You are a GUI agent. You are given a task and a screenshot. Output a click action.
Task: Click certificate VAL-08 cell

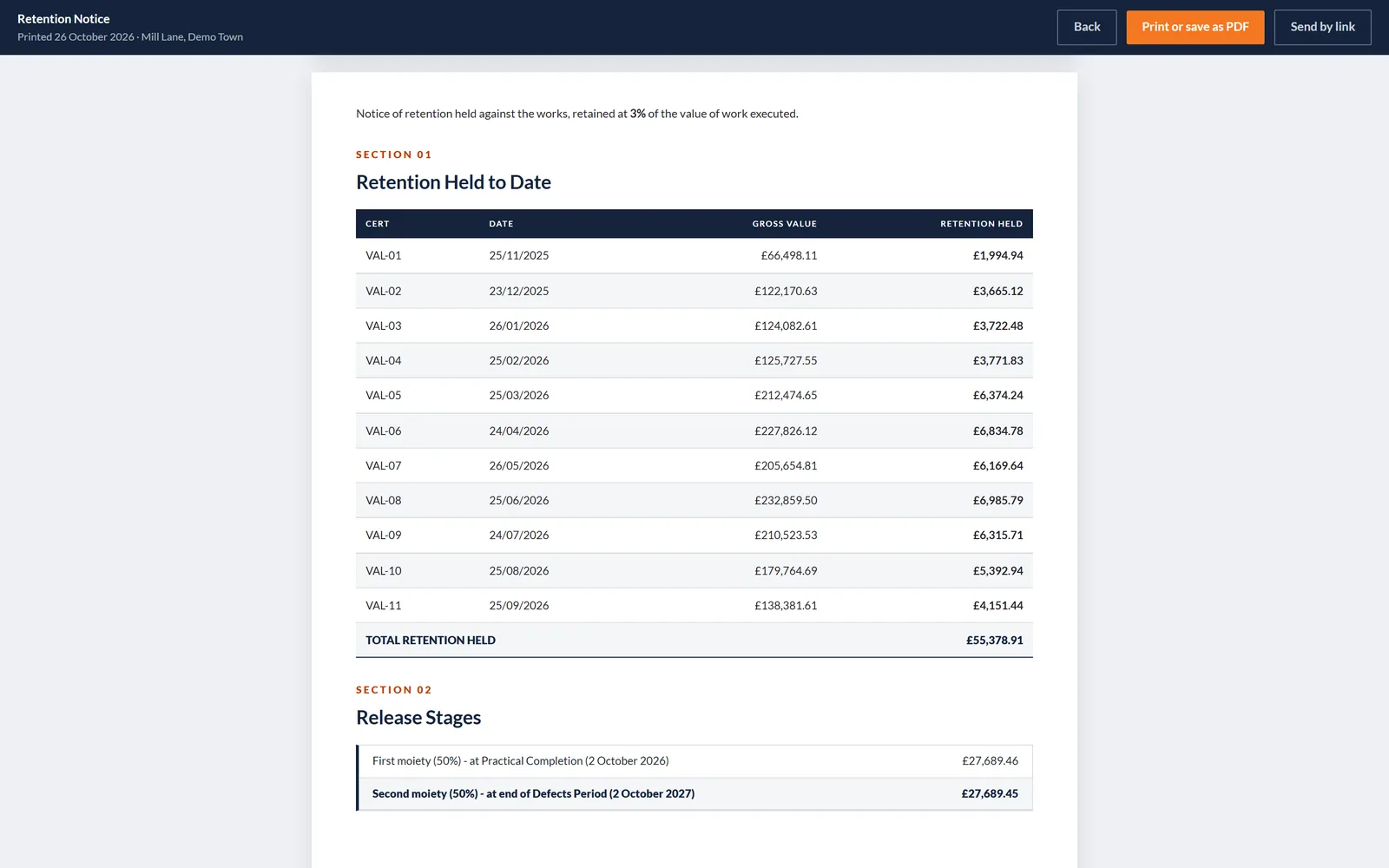(384, 500)
